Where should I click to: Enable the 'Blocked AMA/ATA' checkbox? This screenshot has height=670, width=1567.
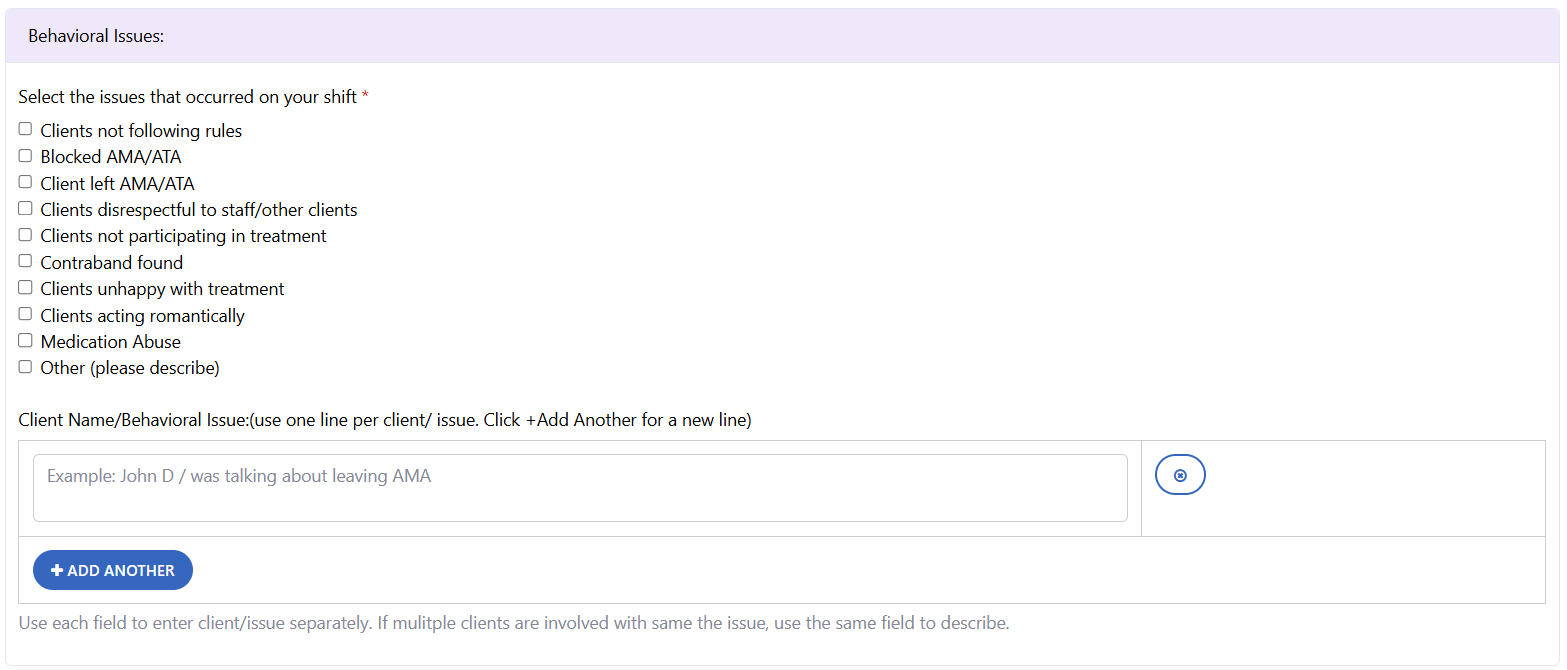[x=26, y=156]
